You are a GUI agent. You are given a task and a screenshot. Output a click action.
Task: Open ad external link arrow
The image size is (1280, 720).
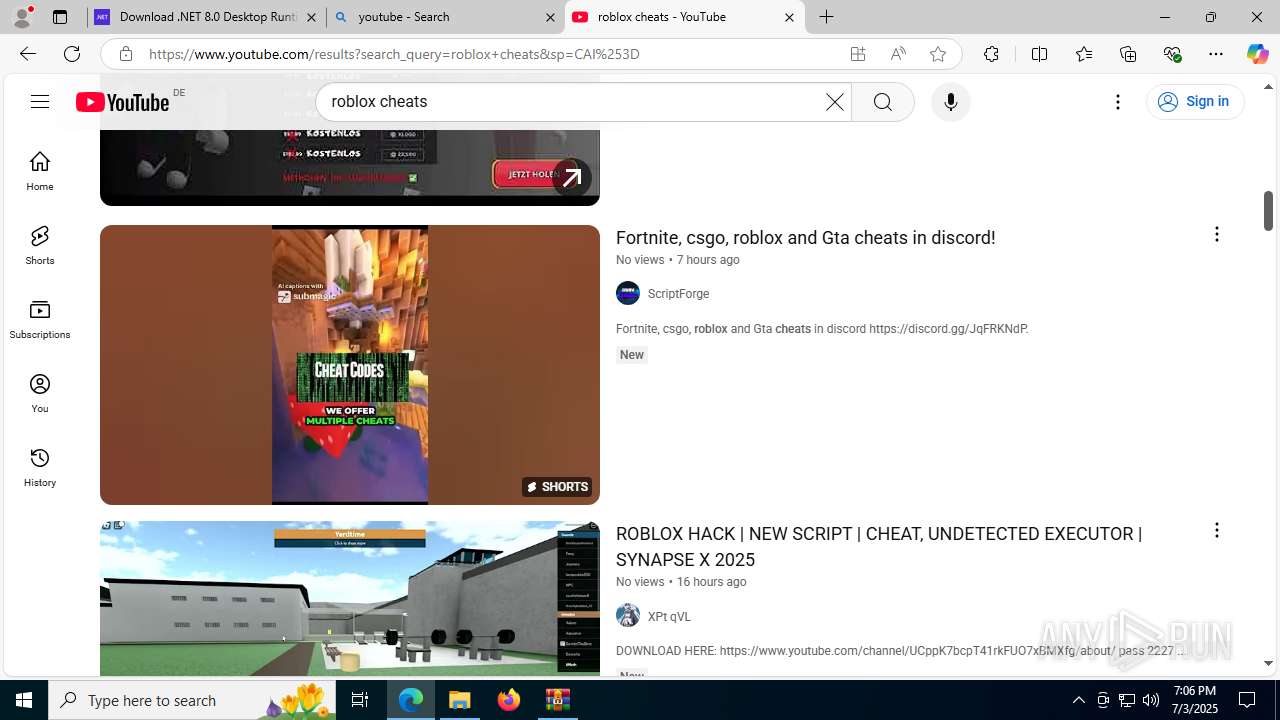click(x=572, y=178)
